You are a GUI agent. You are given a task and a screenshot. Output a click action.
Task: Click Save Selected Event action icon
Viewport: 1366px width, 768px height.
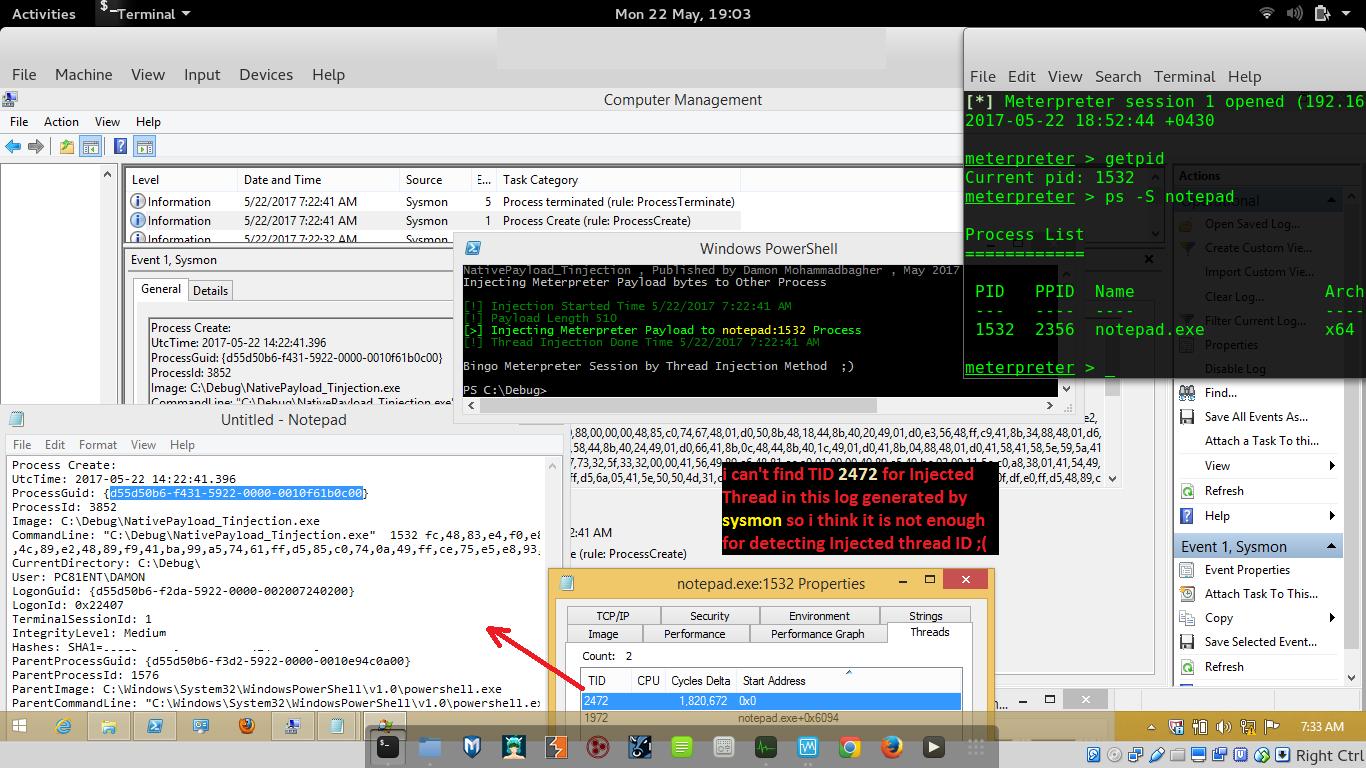[1188, 642]
